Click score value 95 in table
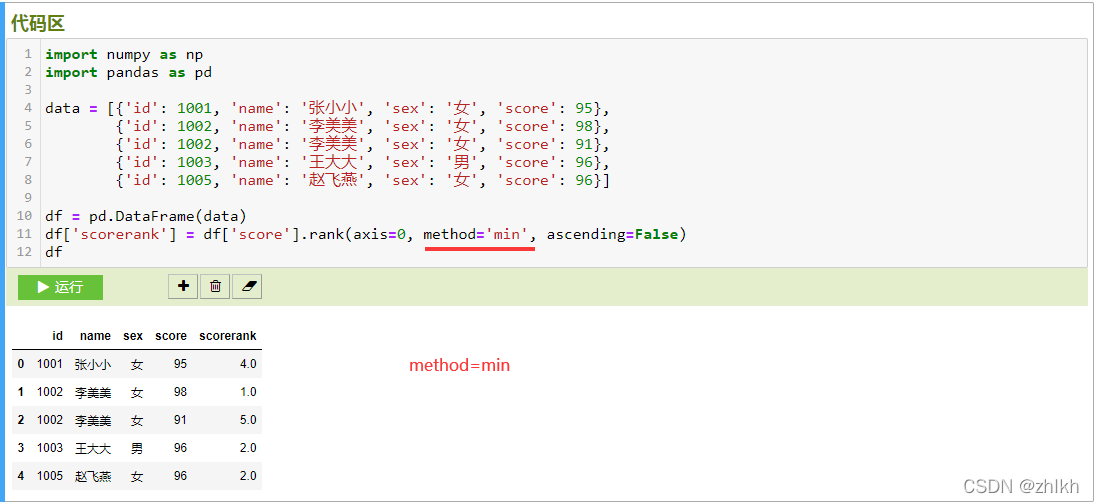 pos(180,364)
